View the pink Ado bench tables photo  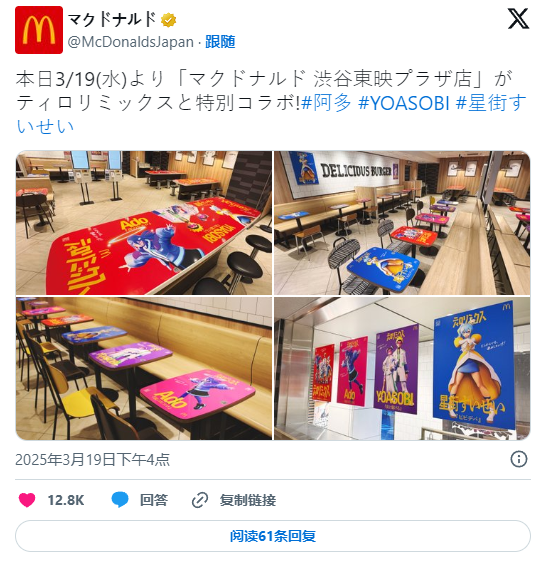click(144, 368)
